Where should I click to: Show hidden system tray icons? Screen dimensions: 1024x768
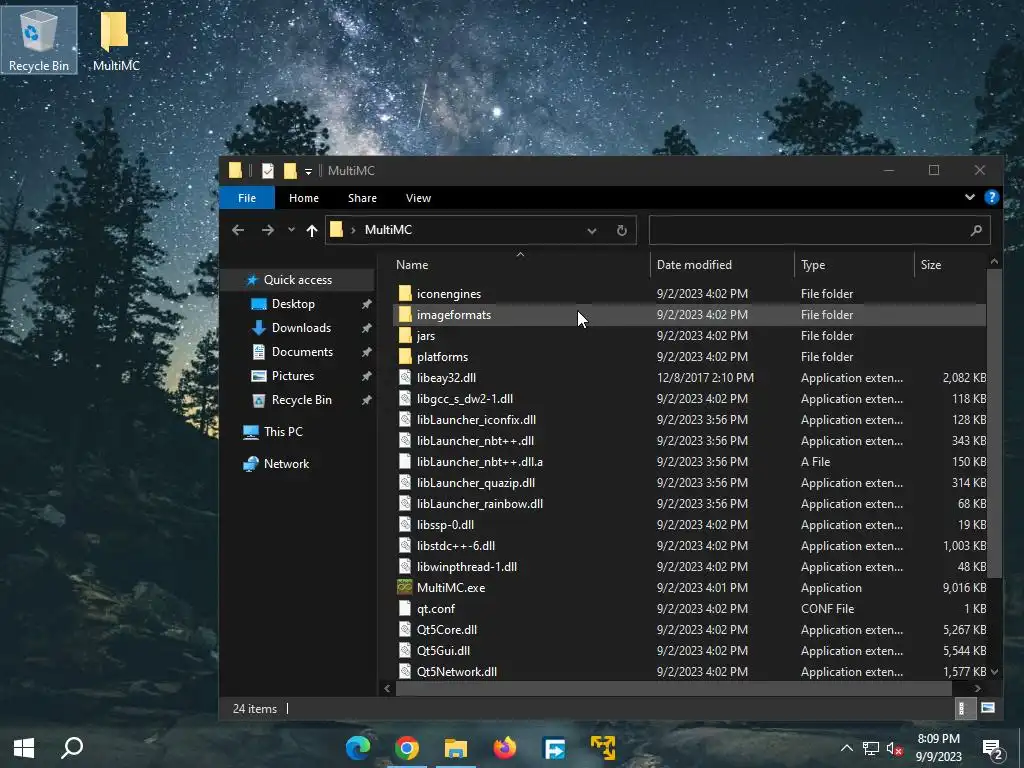846,748
